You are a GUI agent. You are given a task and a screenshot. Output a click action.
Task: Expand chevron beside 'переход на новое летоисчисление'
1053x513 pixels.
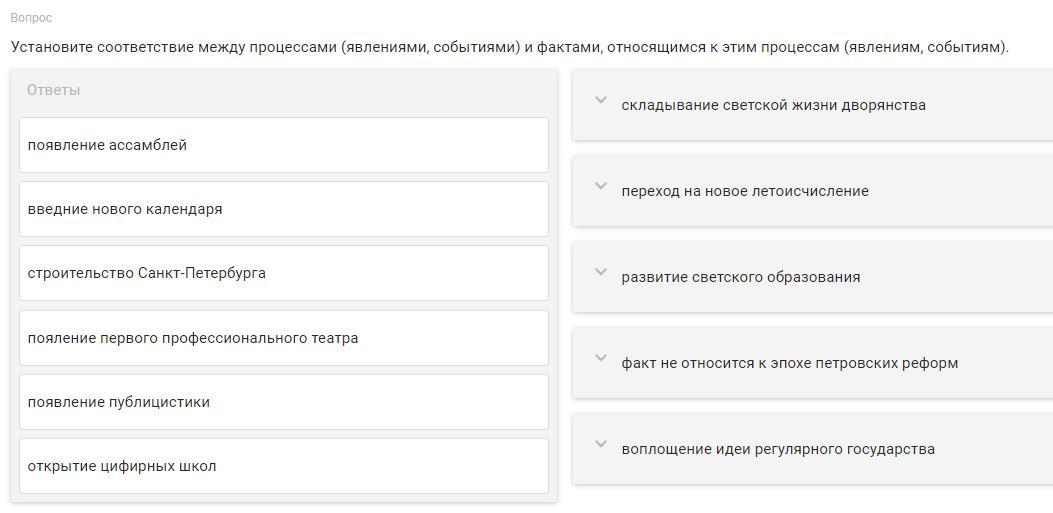(x=600, y=187)
